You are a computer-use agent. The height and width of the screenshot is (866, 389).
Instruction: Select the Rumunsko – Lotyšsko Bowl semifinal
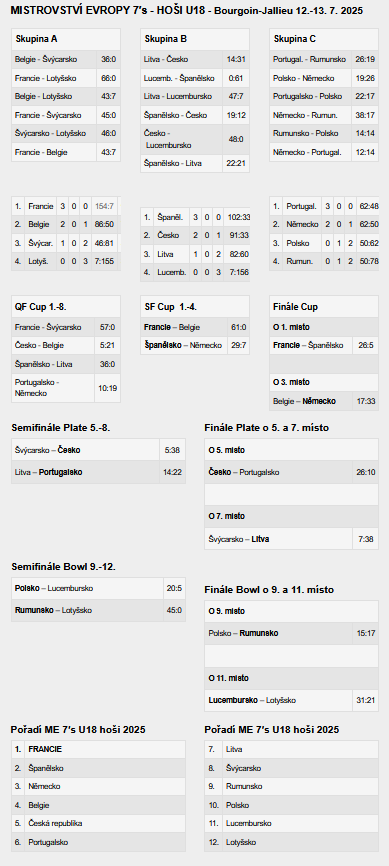point(98,610)
